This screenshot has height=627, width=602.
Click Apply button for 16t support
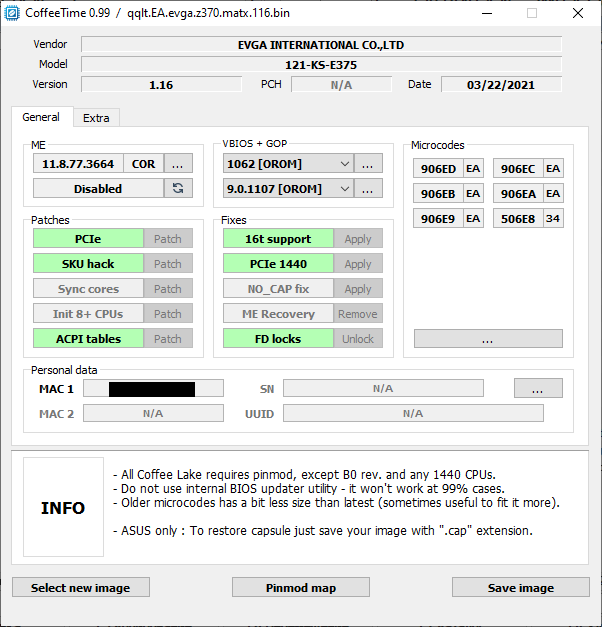click(x=358, y=239)
